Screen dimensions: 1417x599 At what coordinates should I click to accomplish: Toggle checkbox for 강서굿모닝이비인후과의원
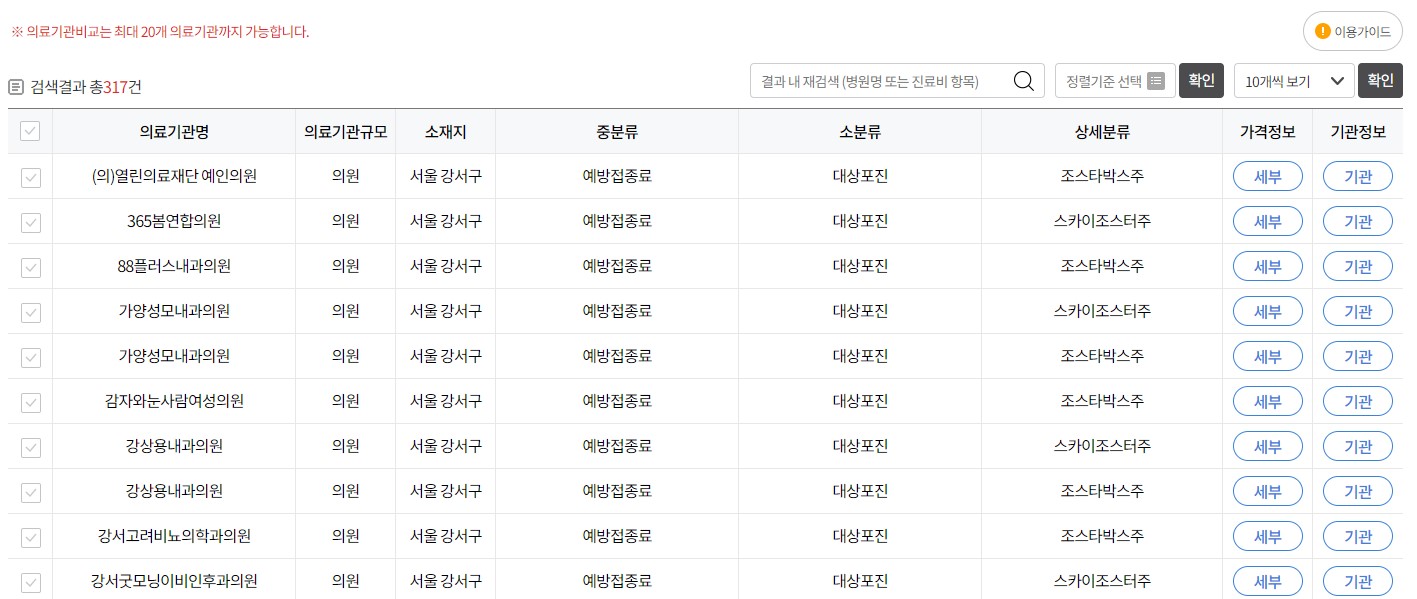point(31,582)
